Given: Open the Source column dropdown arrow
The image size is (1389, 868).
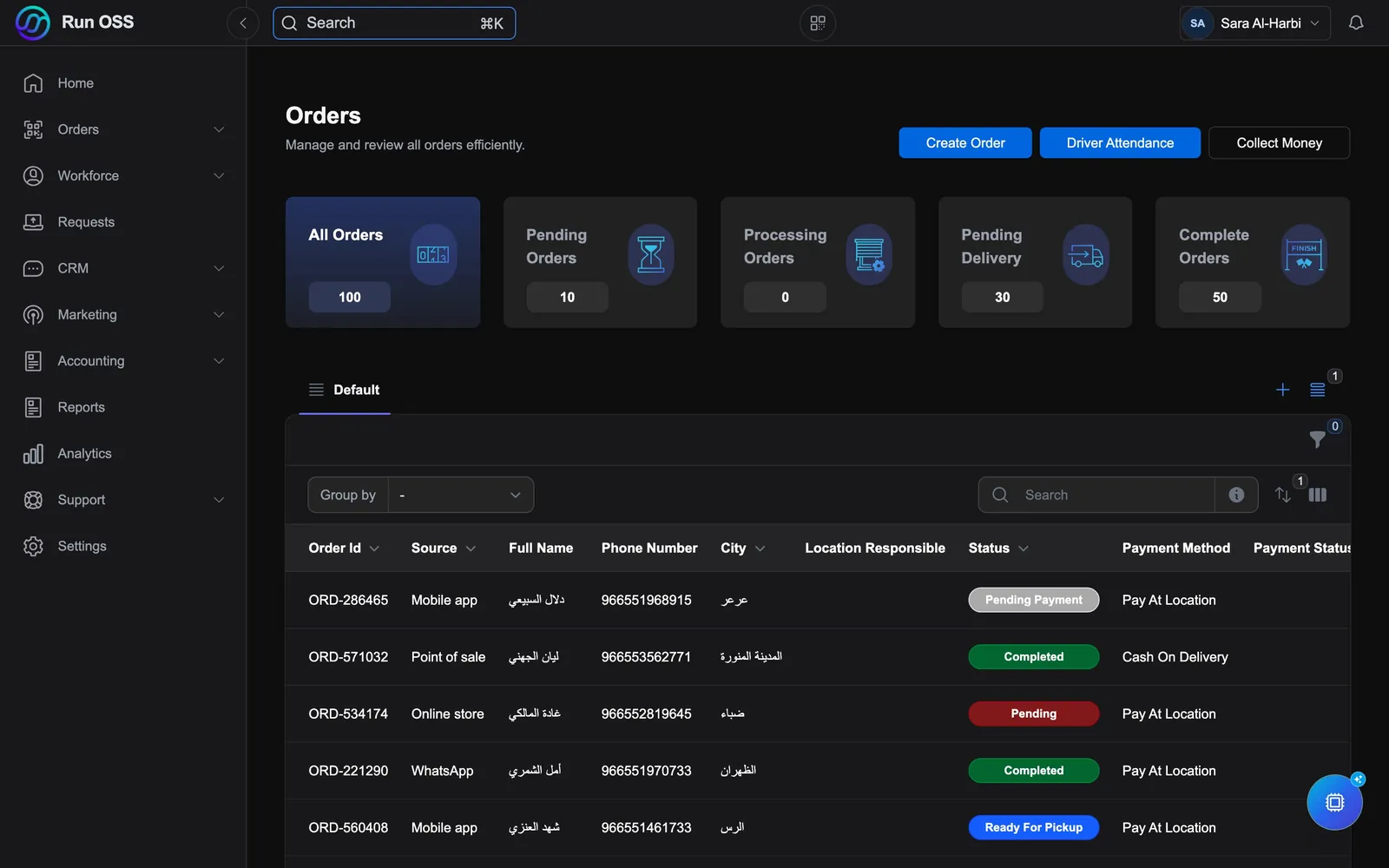Looking at the screenshot, I should pyautogui.click(x=471, y=549).
